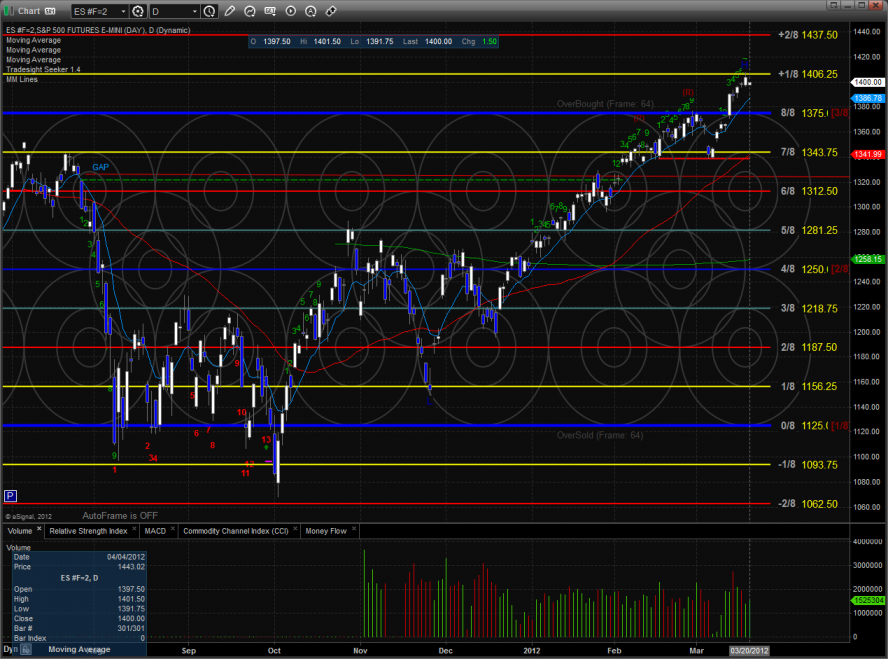The image size is (888, 659).
Task: Click the OverSold (Frame: 64) label
Action: tap(600, 435)
